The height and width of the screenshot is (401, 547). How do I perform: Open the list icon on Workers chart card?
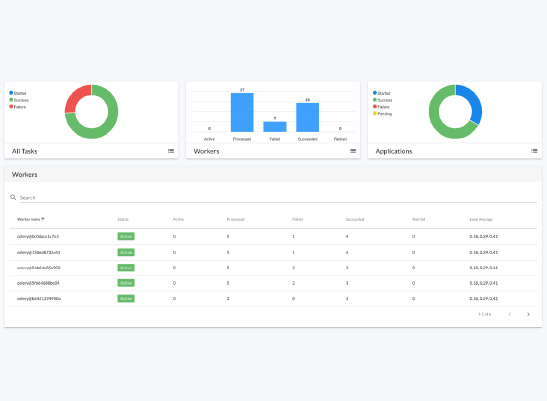point(353,151)
